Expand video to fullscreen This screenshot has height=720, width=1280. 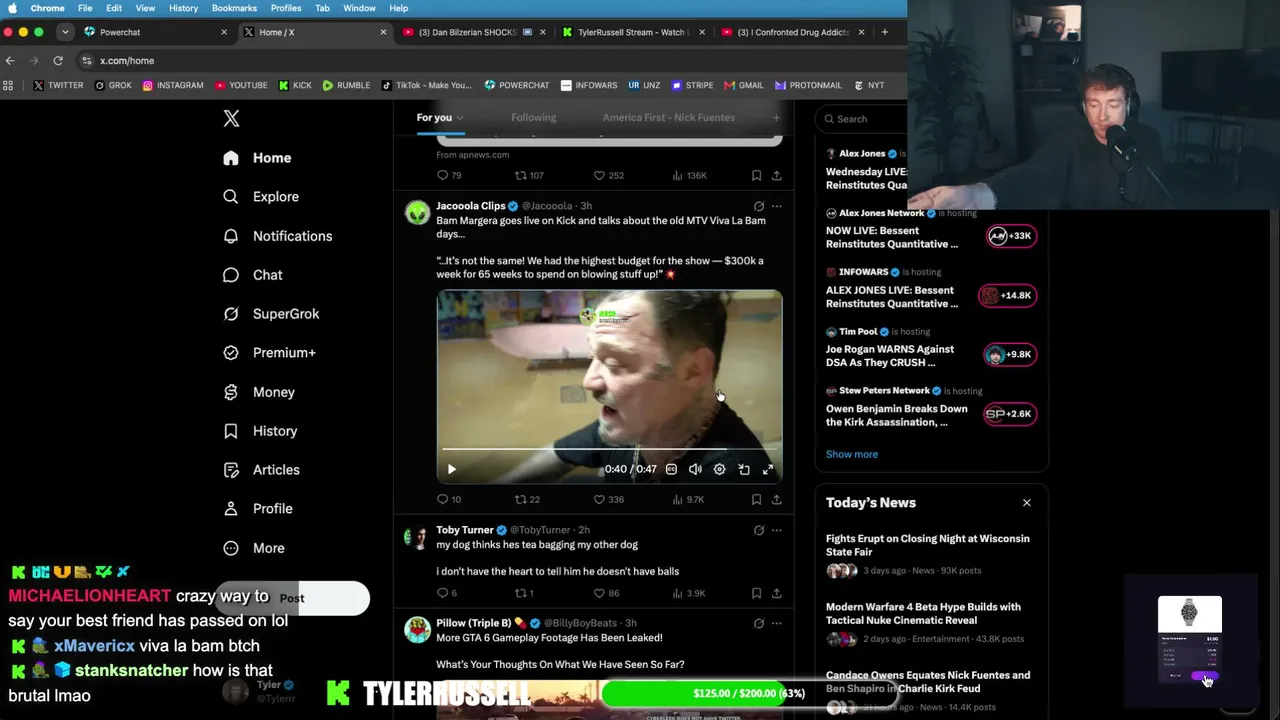coord(768,469)
